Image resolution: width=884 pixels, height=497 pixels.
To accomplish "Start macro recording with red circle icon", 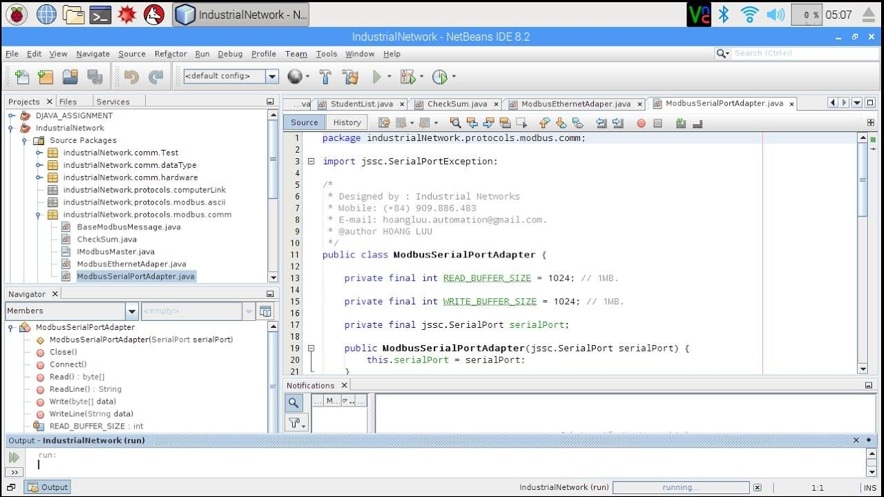I will (641, 123).
